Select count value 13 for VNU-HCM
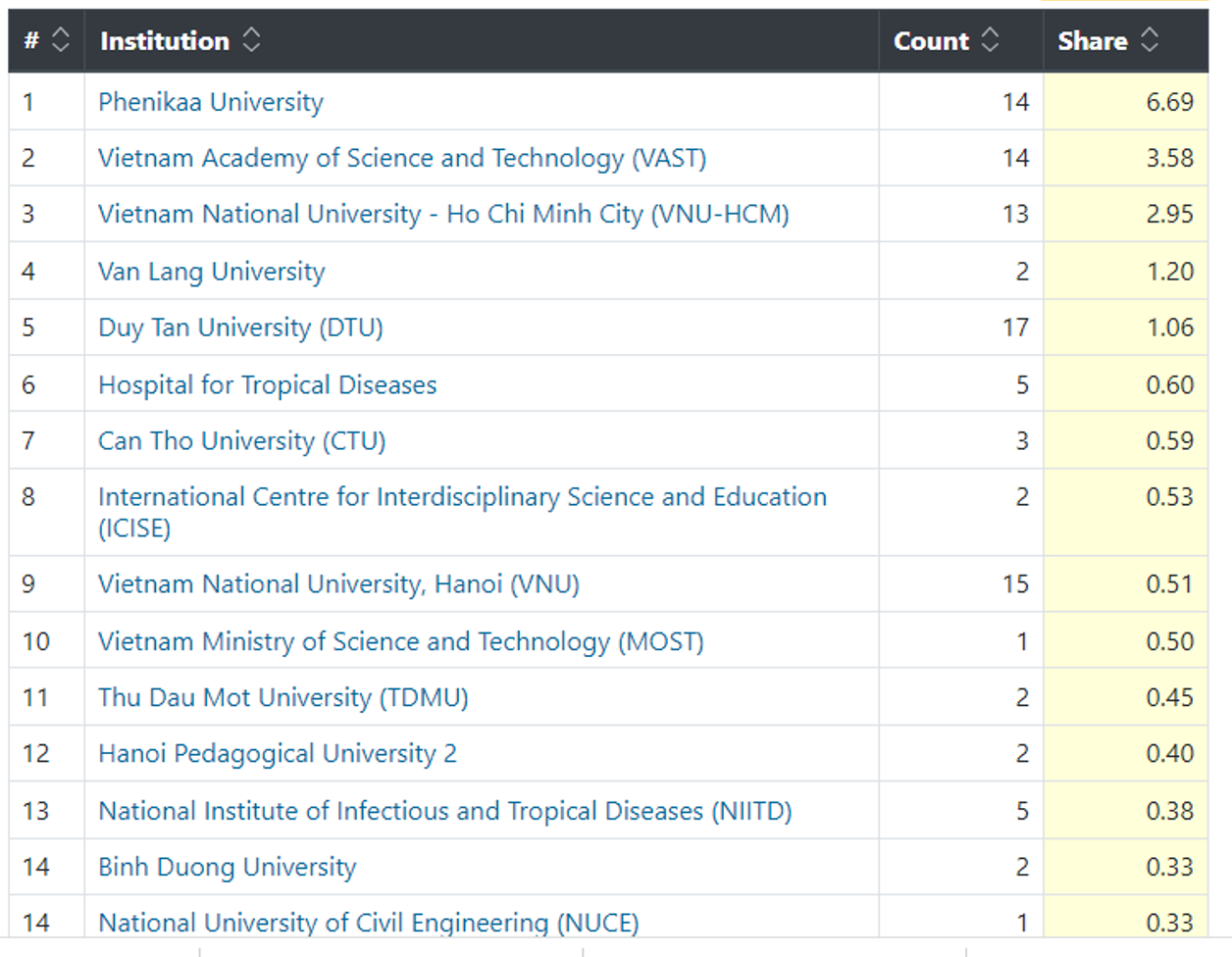Screen dimensions: 1232x957 tap(1016, 214)
